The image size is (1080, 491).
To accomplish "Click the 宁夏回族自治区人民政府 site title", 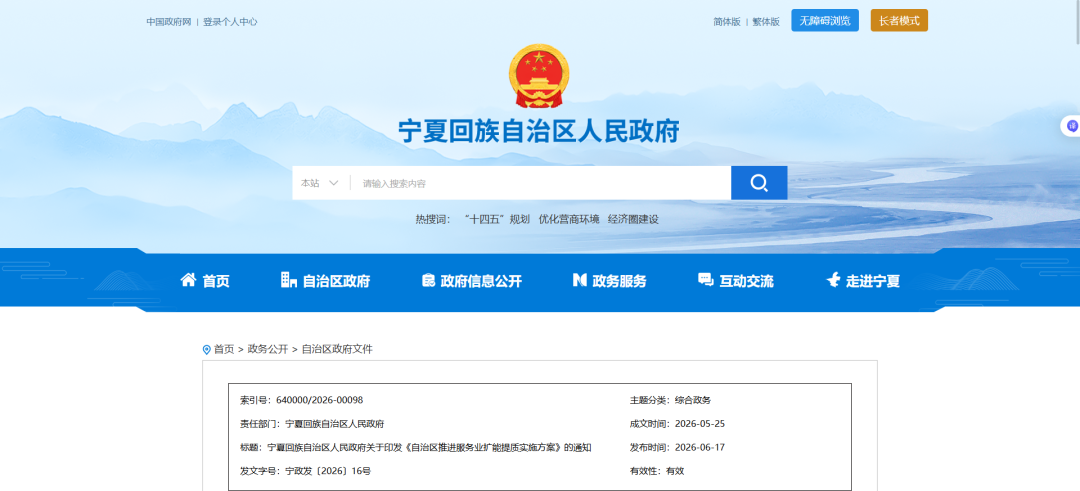I will pos(539,131).
